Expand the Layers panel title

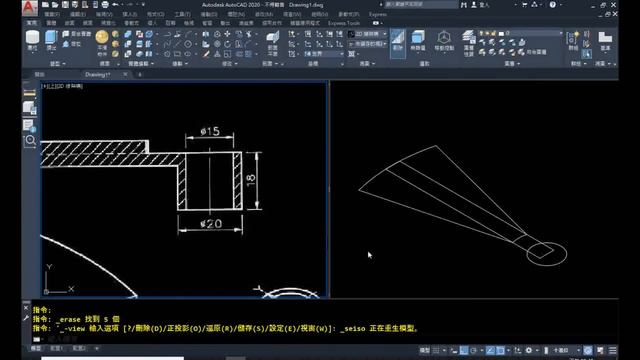click(x=512, y=64)
